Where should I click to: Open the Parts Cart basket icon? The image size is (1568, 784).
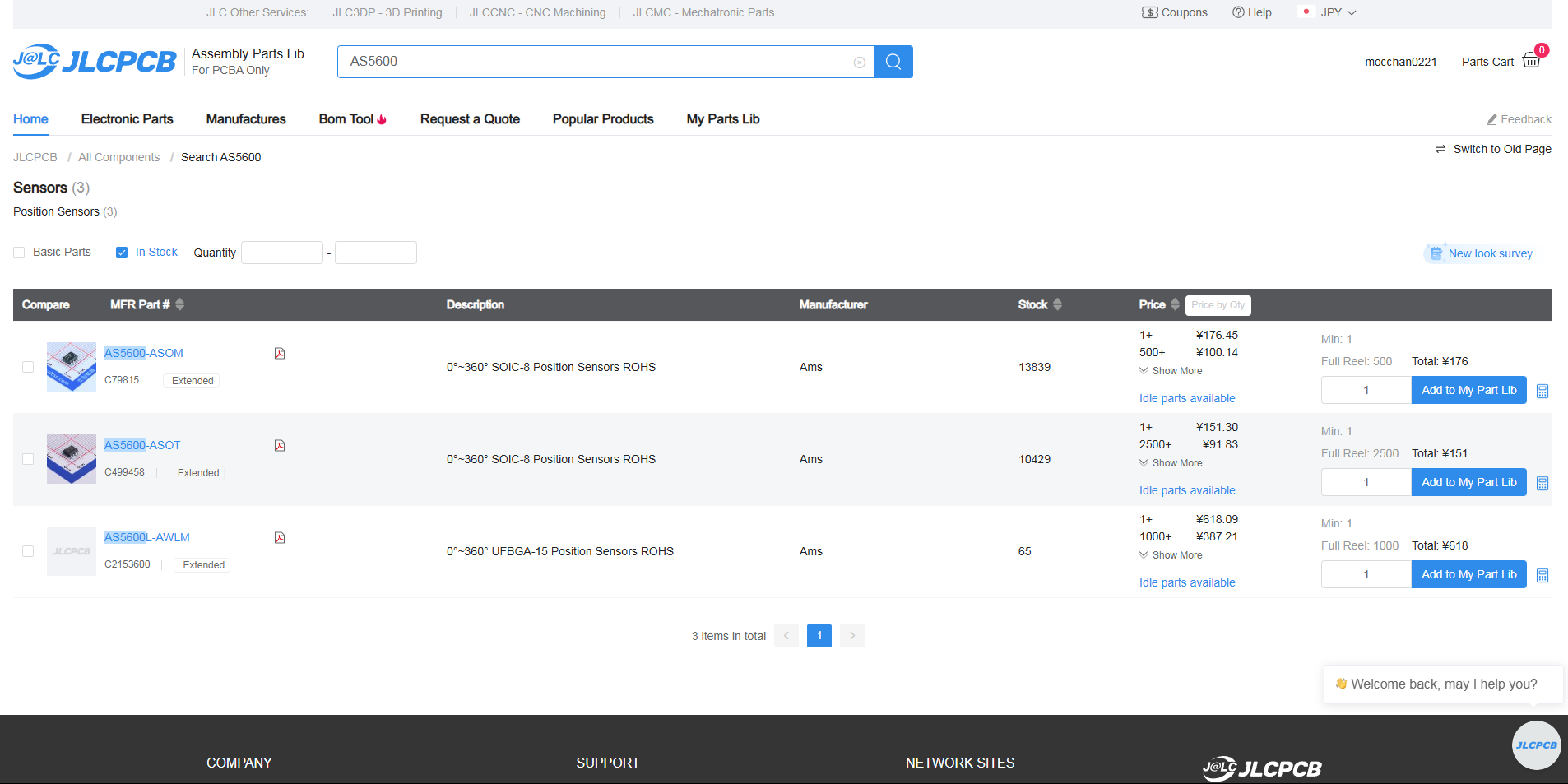(1532, 61)
